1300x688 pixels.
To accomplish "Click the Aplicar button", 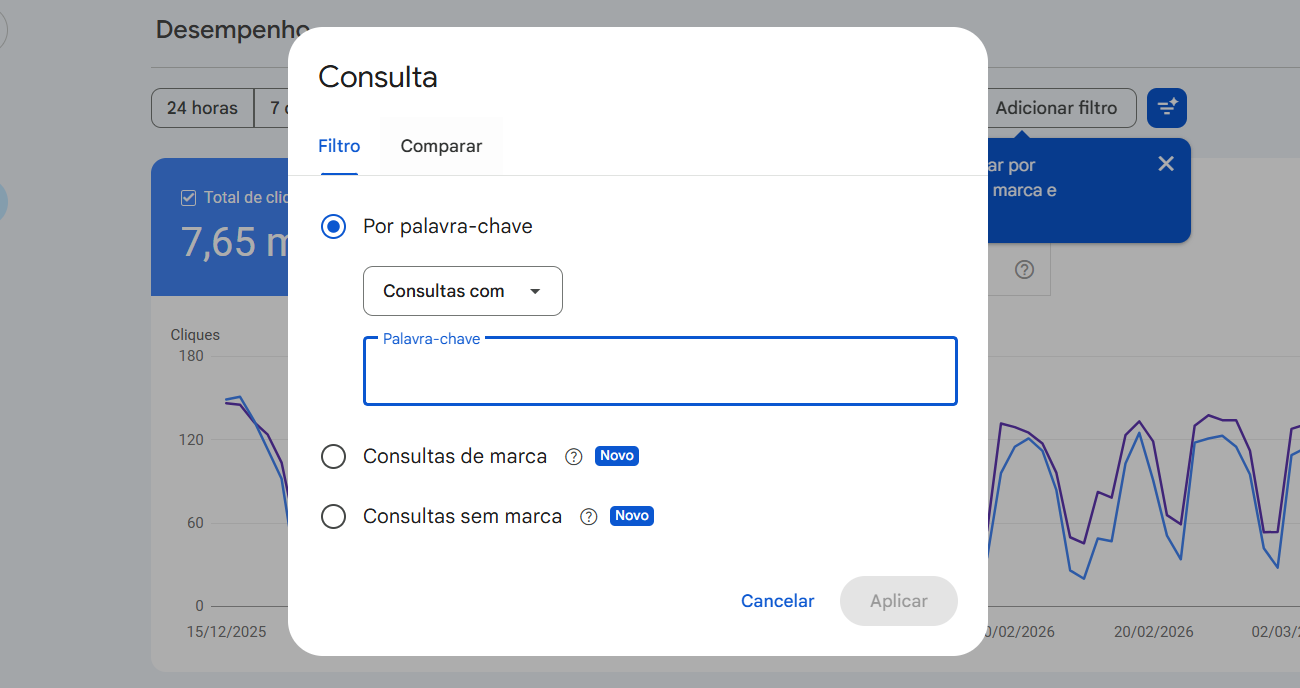I will point(898,601).
